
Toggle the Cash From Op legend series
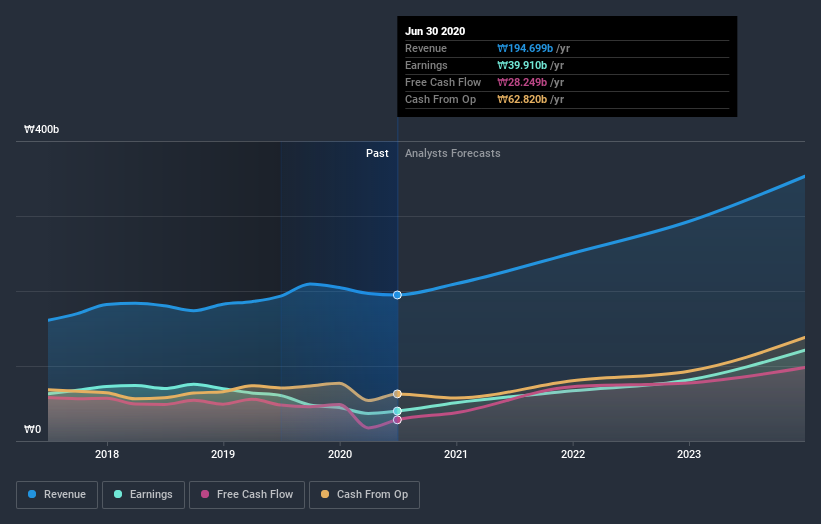point(364,495)
